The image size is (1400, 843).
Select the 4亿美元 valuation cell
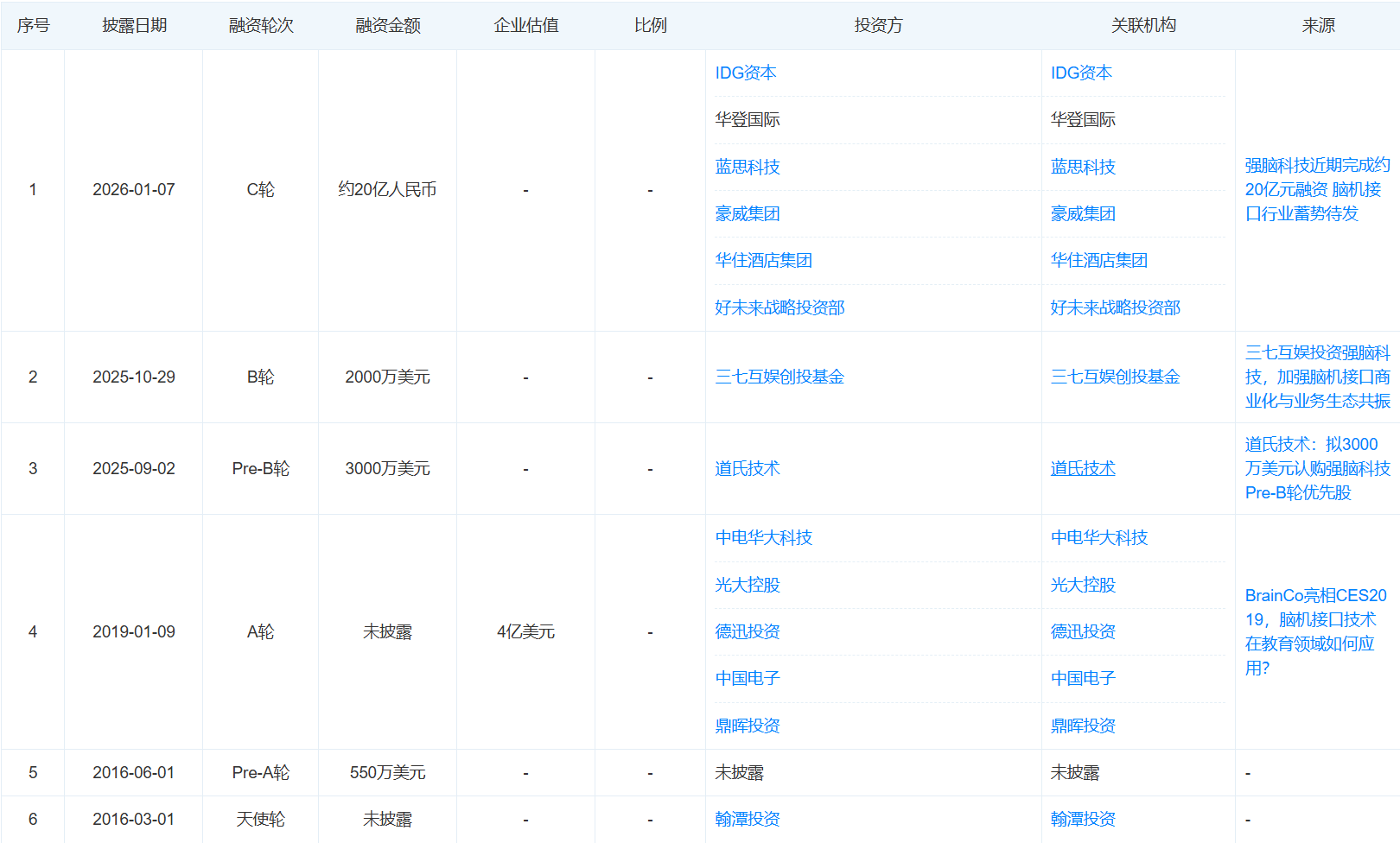[525, 631]
